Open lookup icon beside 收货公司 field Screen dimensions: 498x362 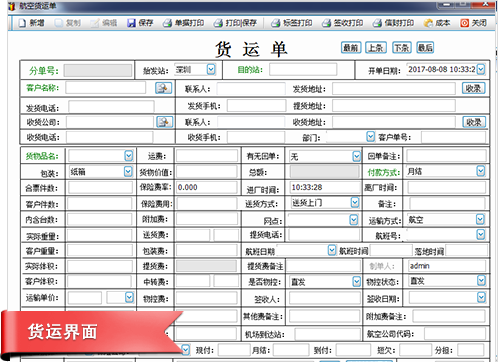pos(165,122)
